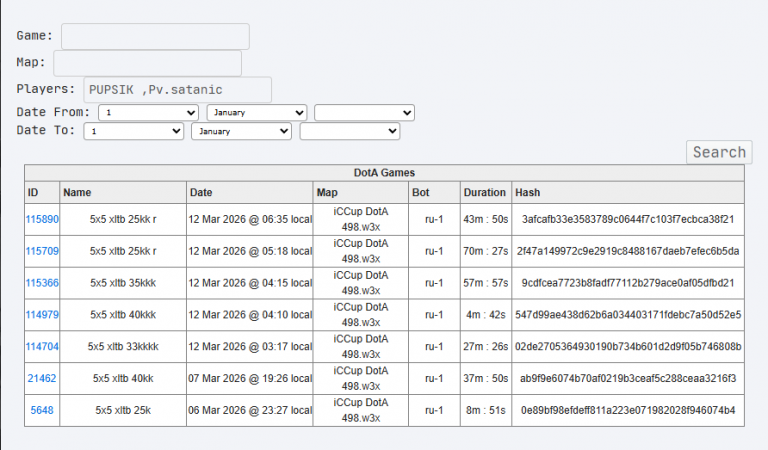This screenshot has height=450, width=768.
Task: Click hash starting with 2f47a149972
Action: [x=628, y=251]
